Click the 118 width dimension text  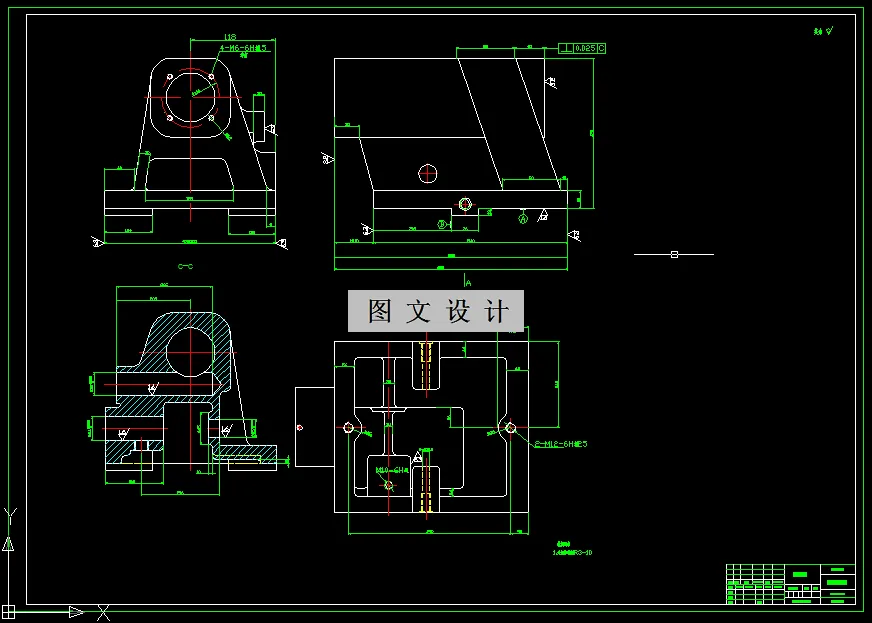point(230,37)
